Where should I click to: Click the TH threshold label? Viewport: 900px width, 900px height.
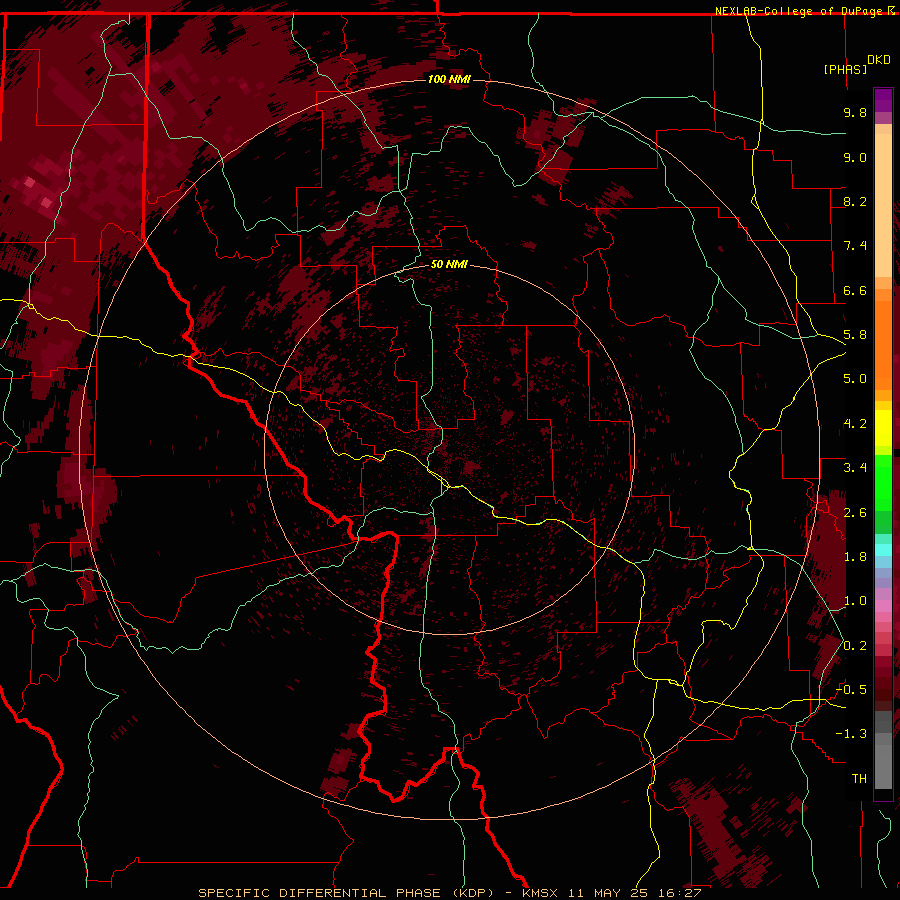point(859,779)
